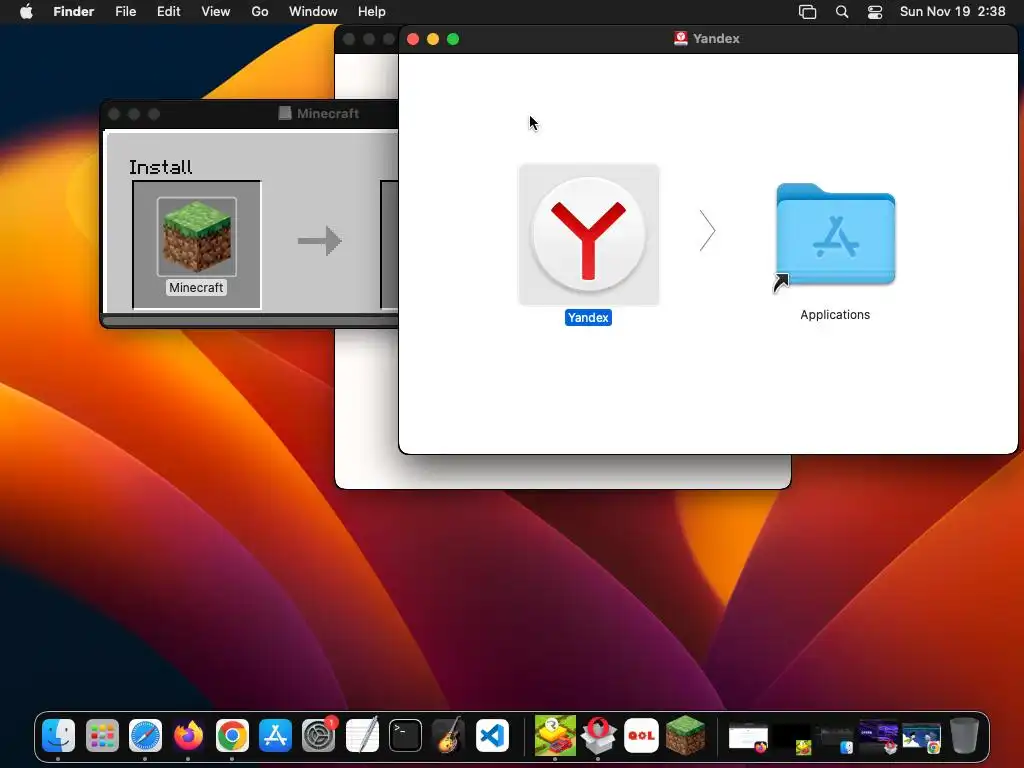Open Minecraft block icon in Dock
The width and height of the screenshot is (1024, 768).
(x=685, y=736)
